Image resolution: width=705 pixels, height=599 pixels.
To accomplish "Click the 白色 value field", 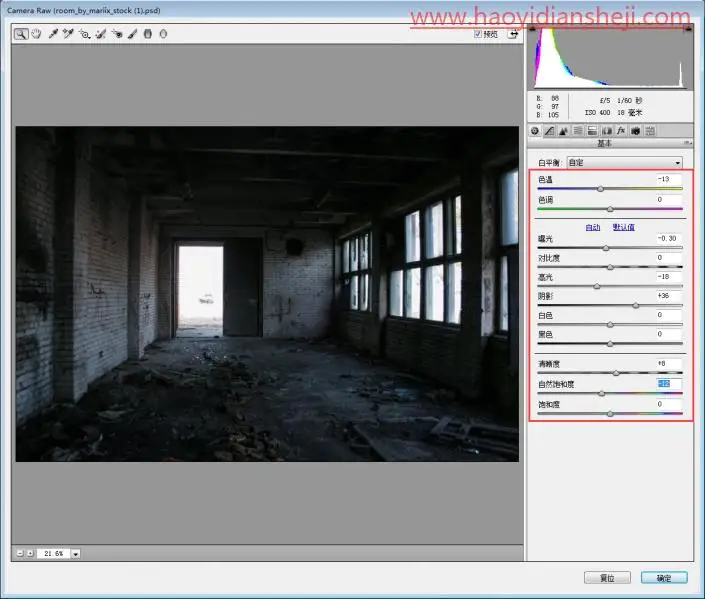I will [669, 315].
